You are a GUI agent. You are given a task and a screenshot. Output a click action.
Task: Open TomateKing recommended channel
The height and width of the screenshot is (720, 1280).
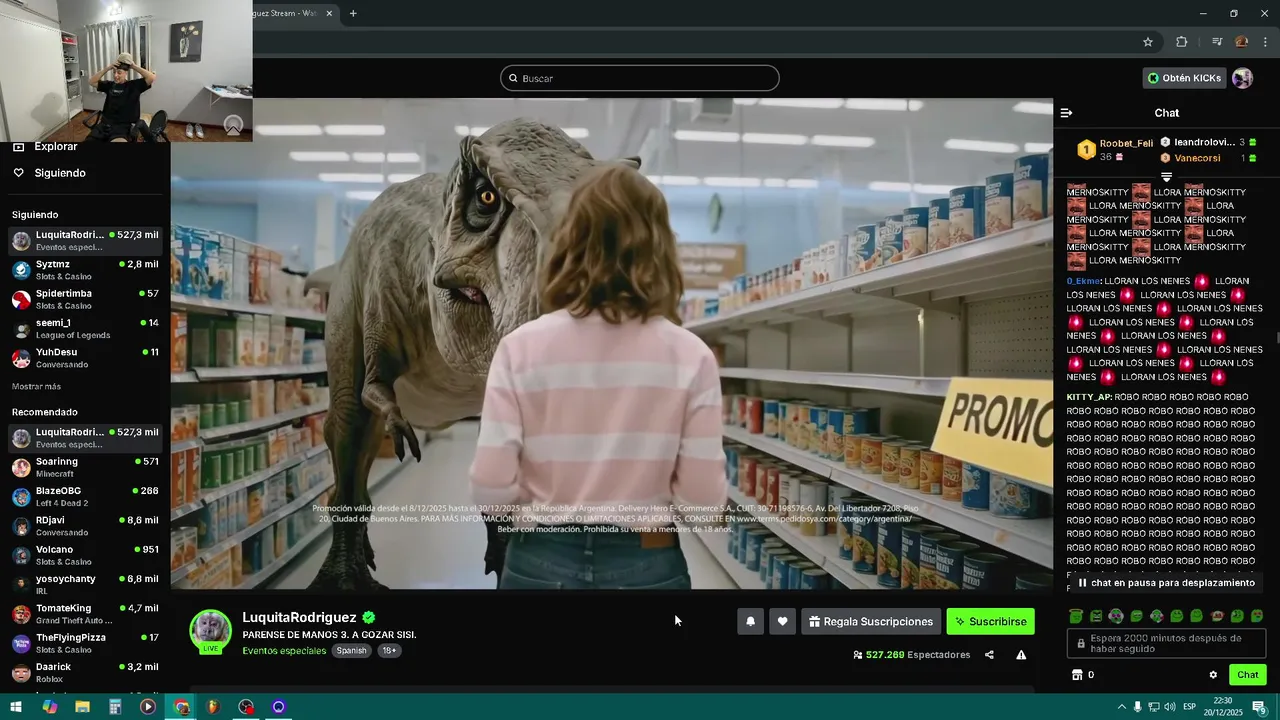click(x=85, y=614)
